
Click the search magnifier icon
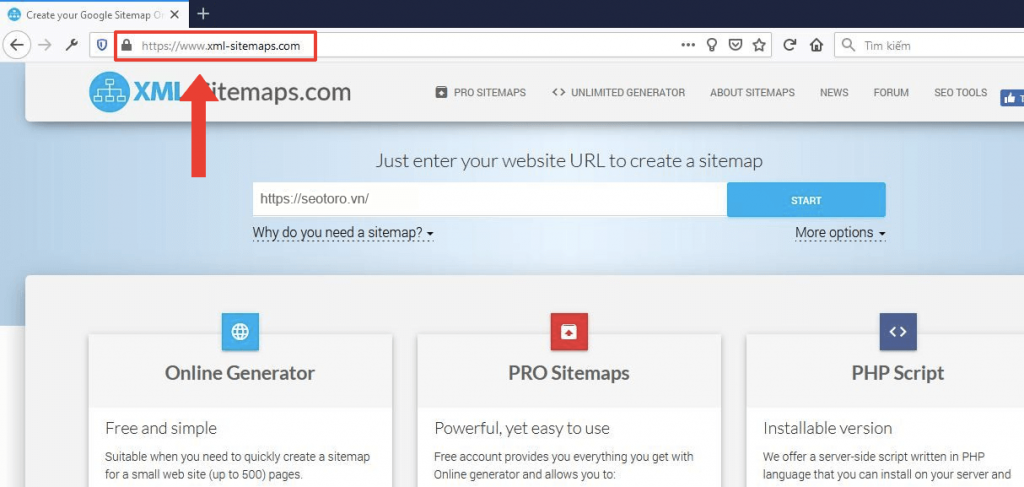click(848, 45)
